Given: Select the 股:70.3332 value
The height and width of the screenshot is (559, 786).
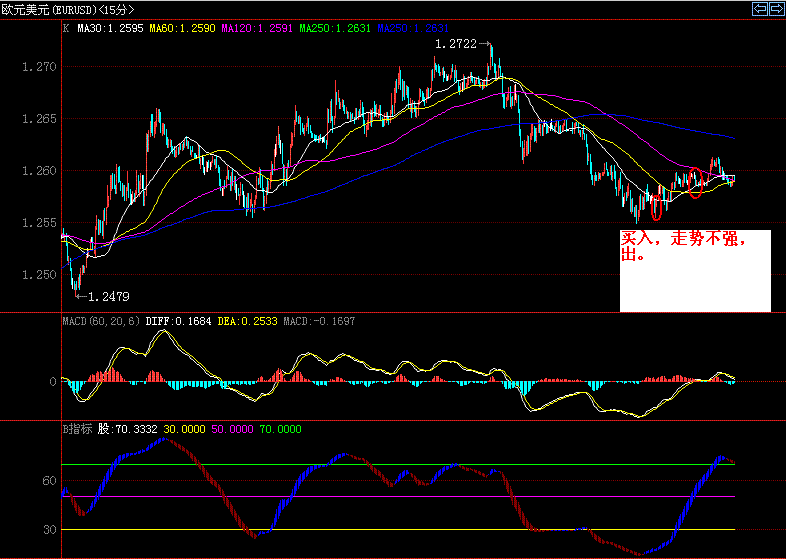Looking at the screenshot, I should coord(128,429).
